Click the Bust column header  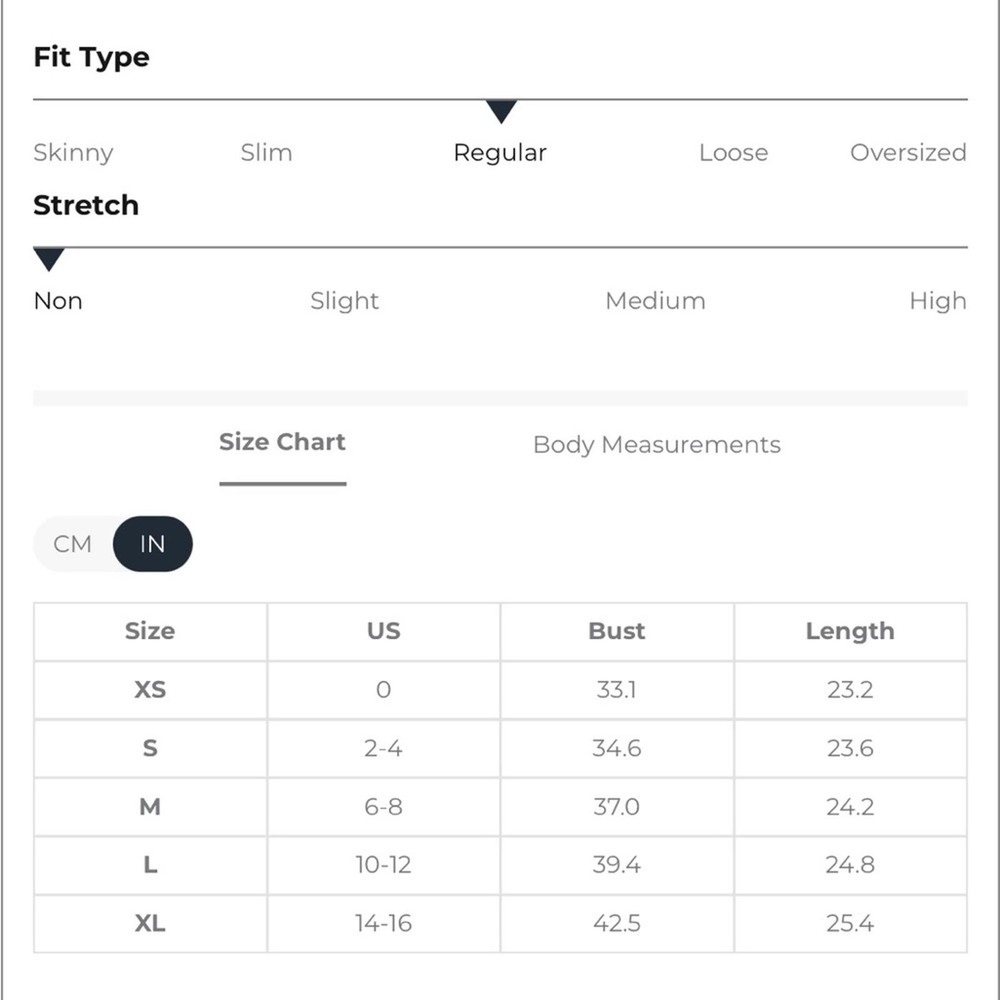[617, 631]
